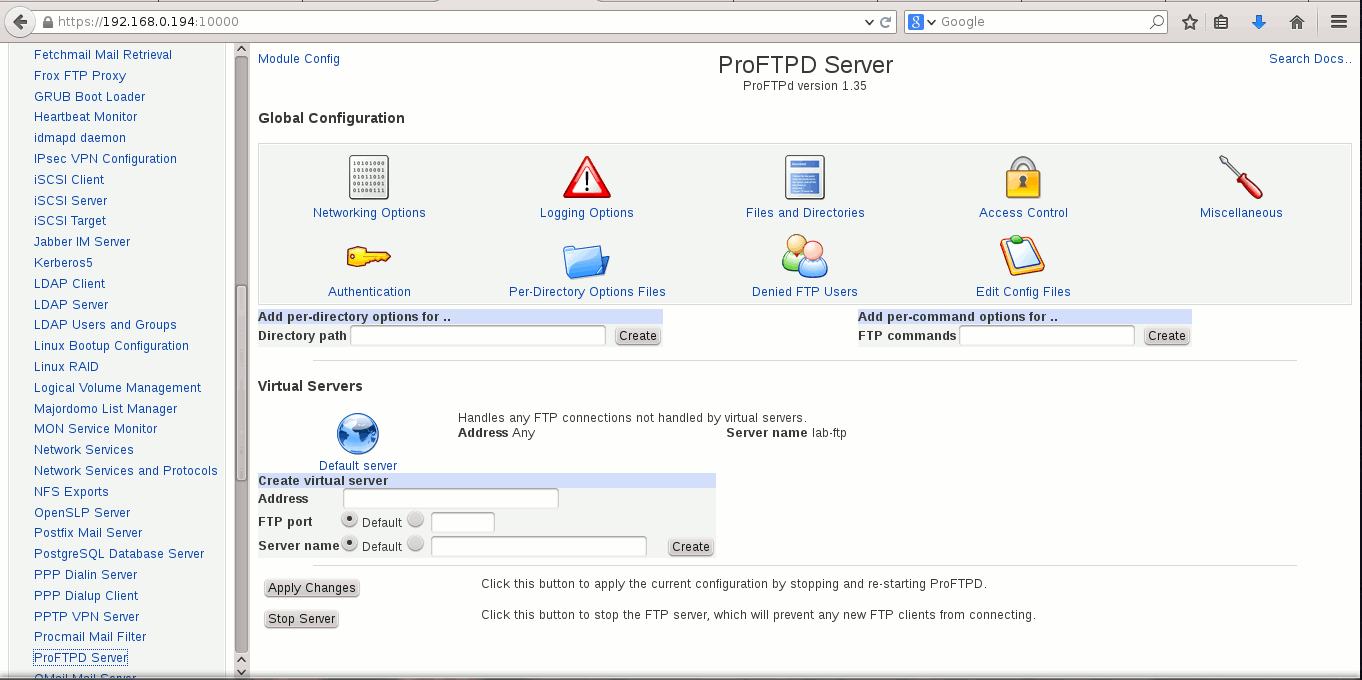The width and height of the screenshot is (1362, 680).
Task: Click Create button for virtual server
Action: pyautogui.click(x=691, y=547)
